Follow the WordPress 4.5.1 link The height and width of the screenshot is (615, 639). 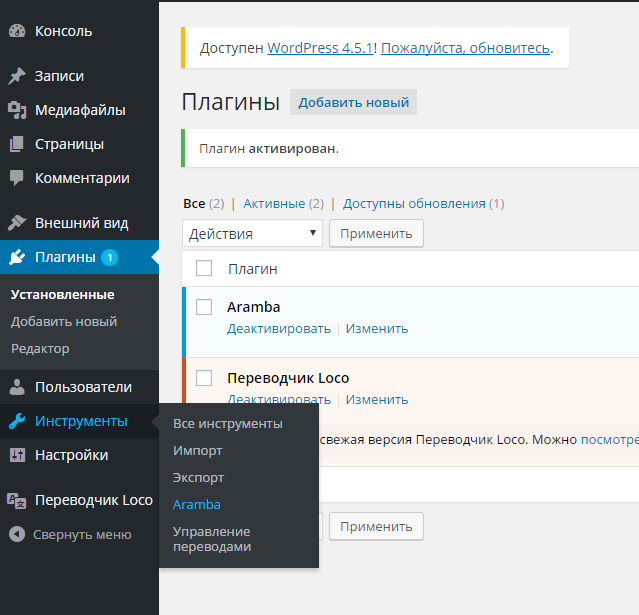320,48
